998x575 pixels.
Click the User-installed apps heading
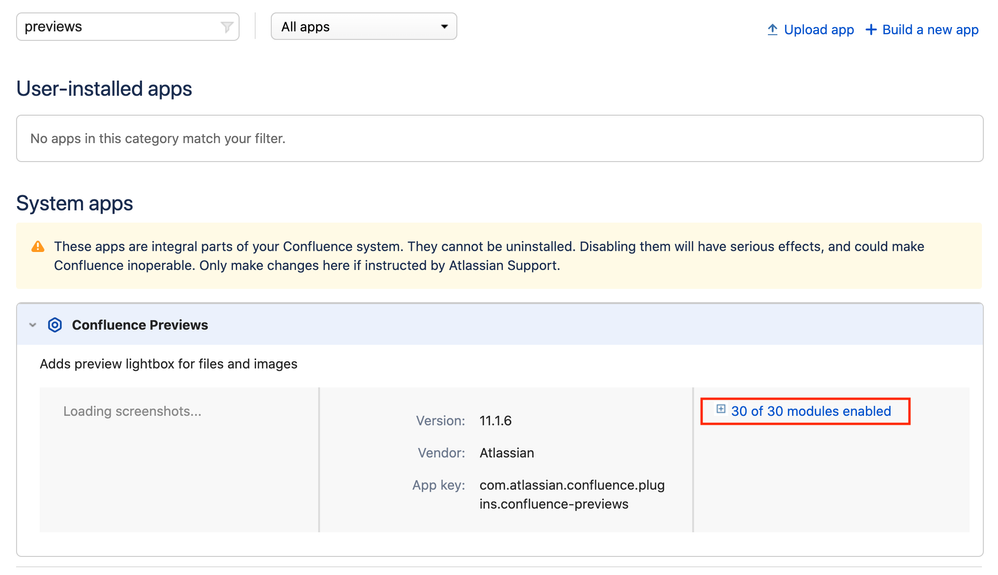pyautogui.click(x=104, y=89)
